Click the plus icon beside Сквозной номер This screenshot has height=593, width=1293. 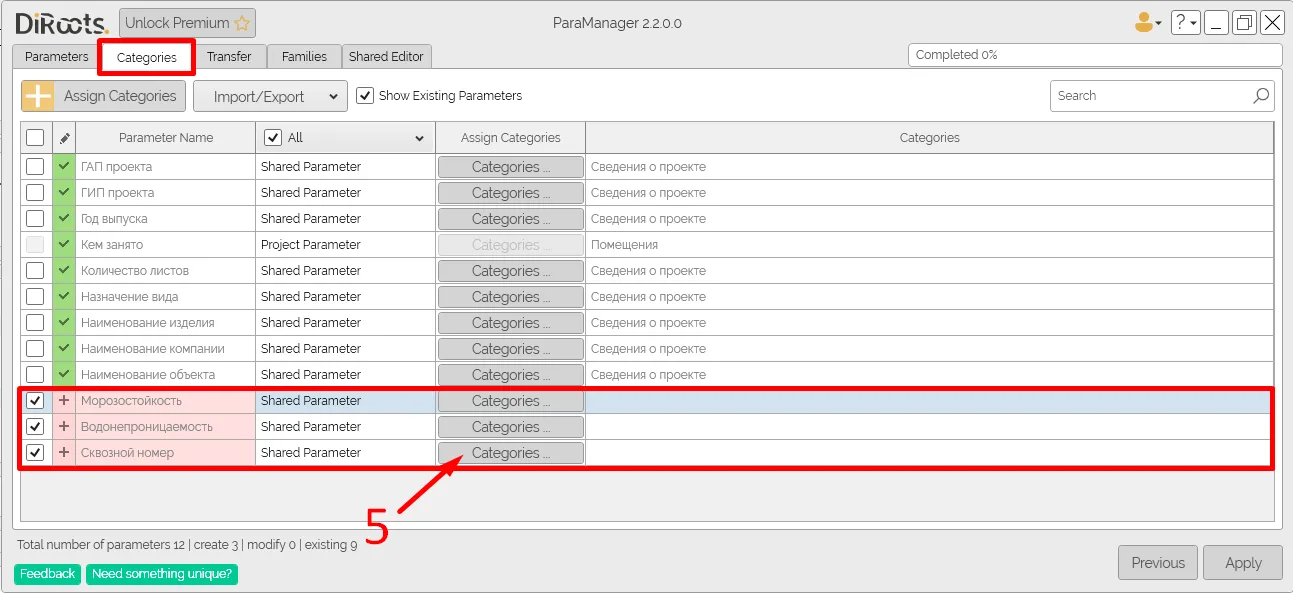click(64, 453)
